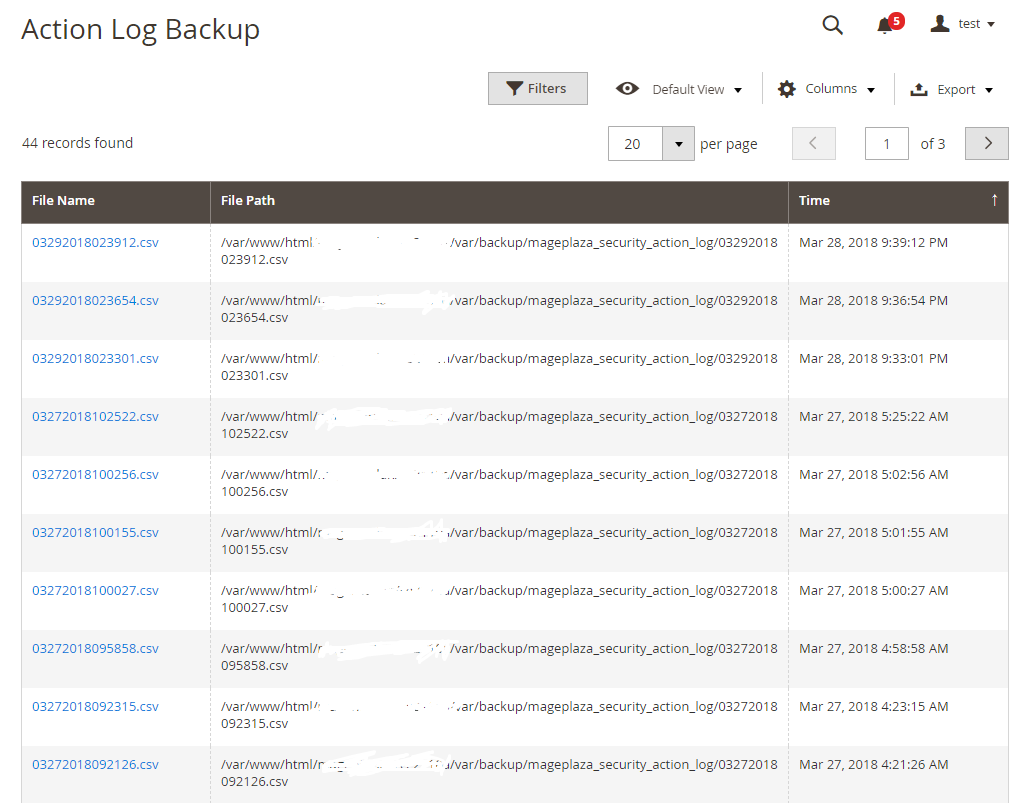Viewport: 1024px width, 803px height.
Task: Open the Filters panel
Action: coord(537,88)
